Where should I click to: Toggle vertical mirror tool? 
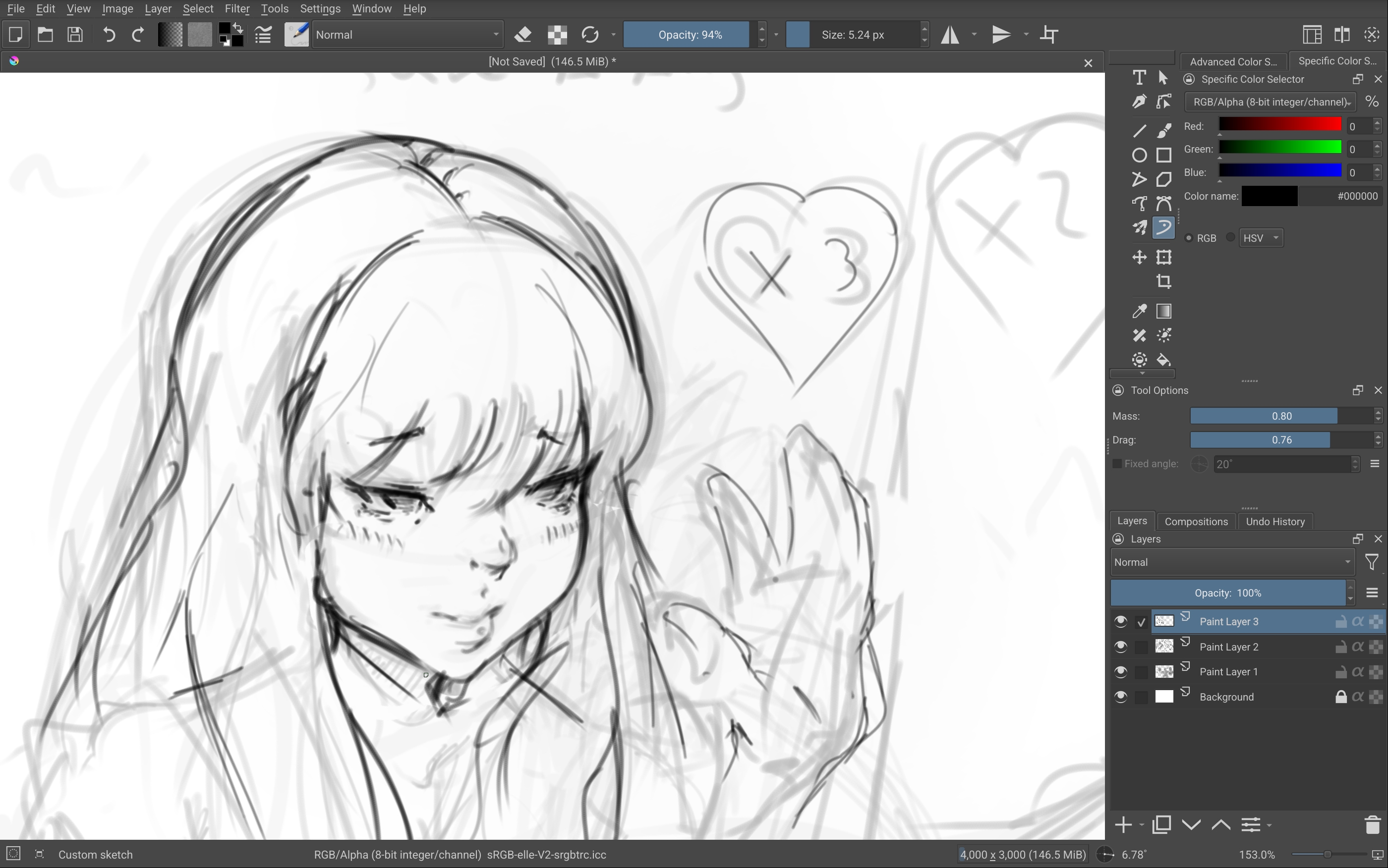(1001, 35)
